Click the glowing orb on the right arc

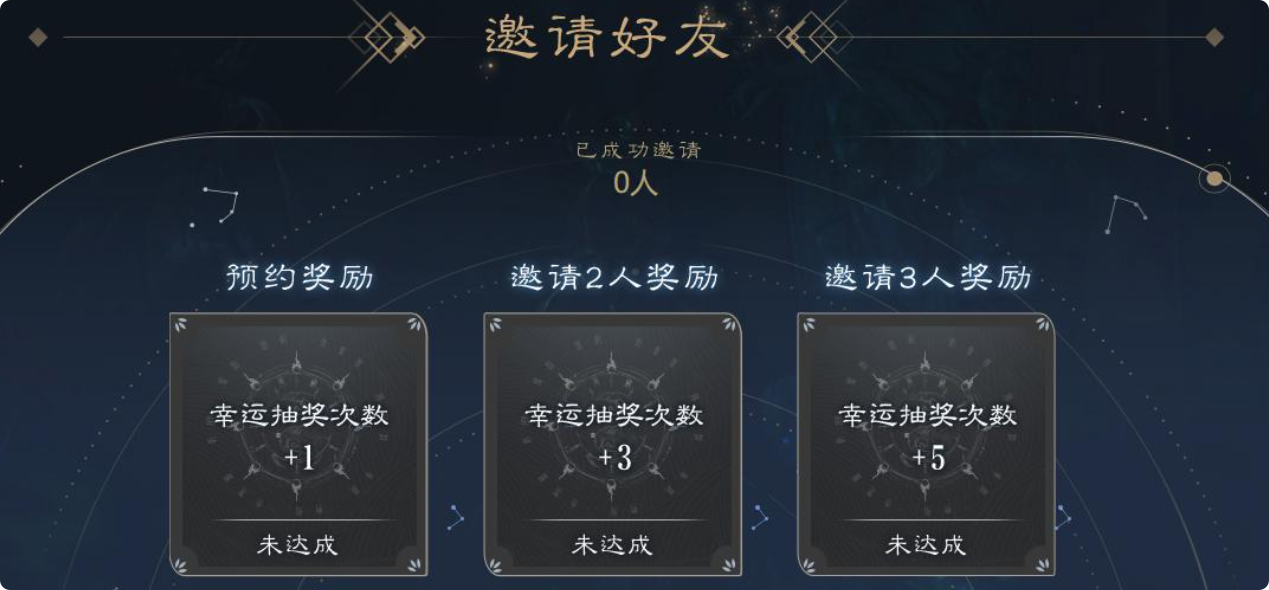pos(1214,178)
